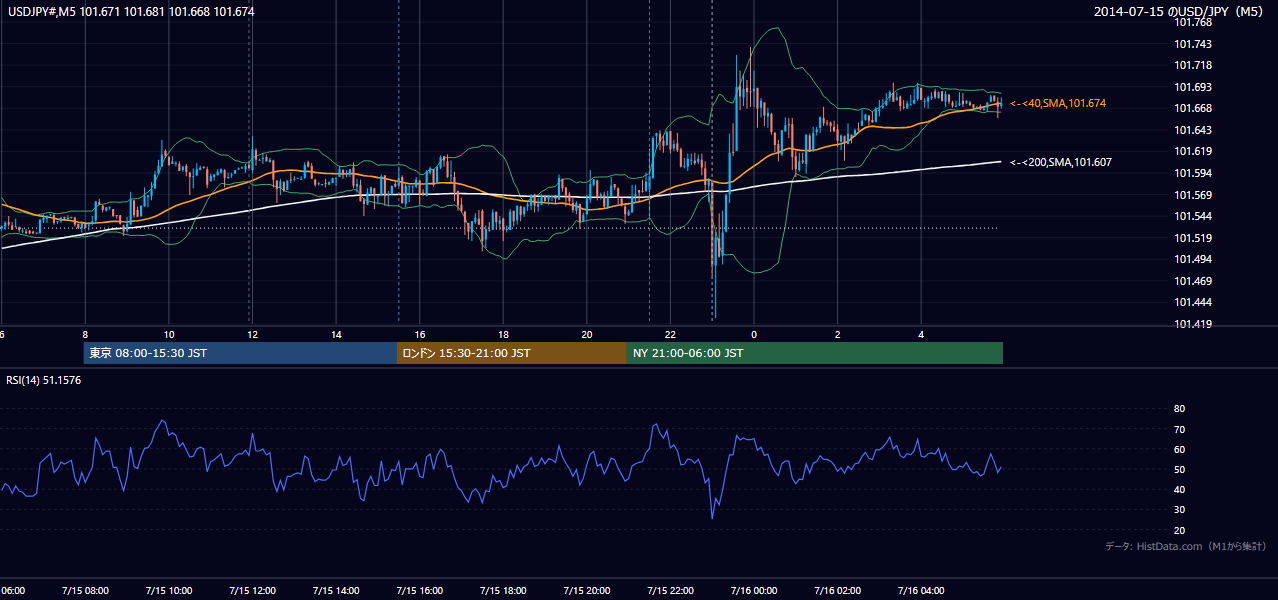
Task: Click price axis value 101.519
Action: [x=1192, y=238]
